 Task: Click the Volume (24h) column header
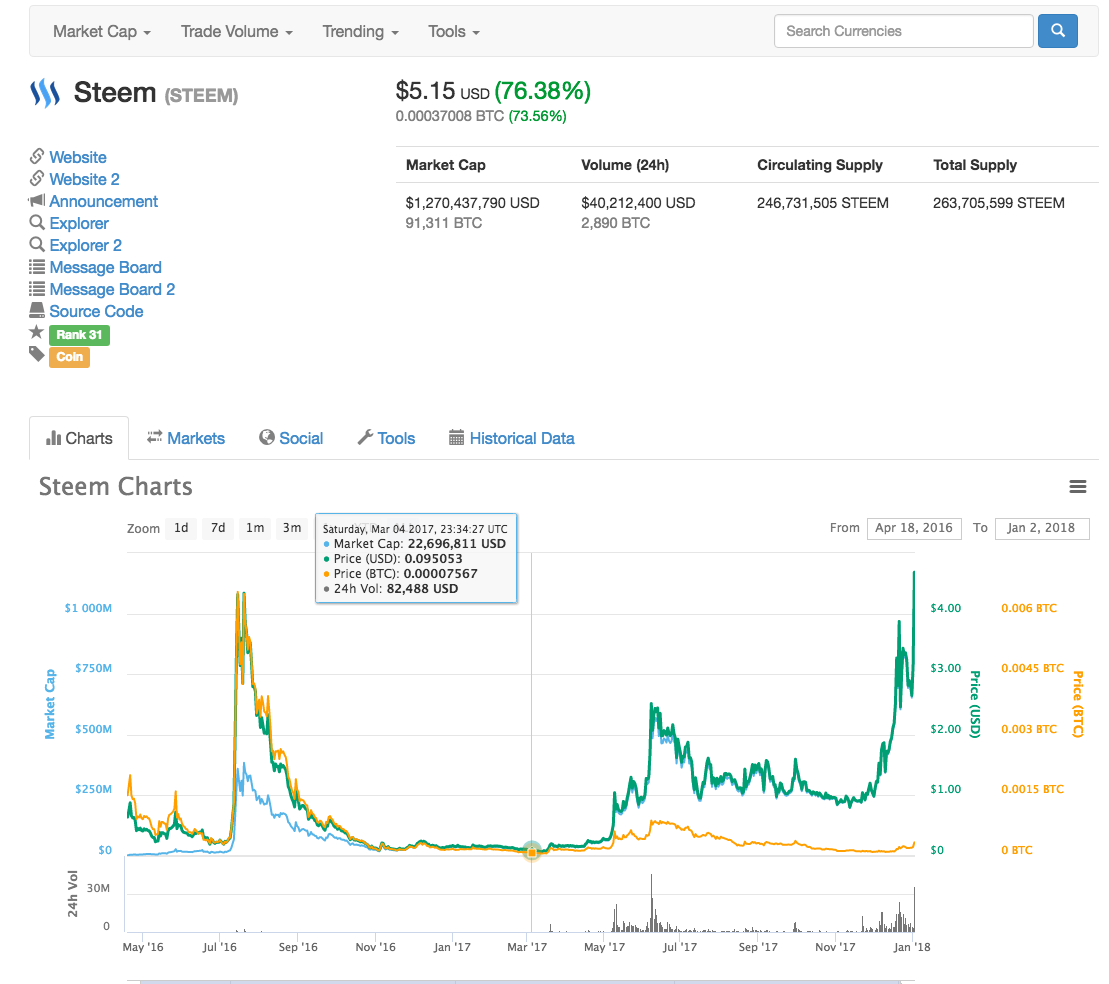pos(625,165)
